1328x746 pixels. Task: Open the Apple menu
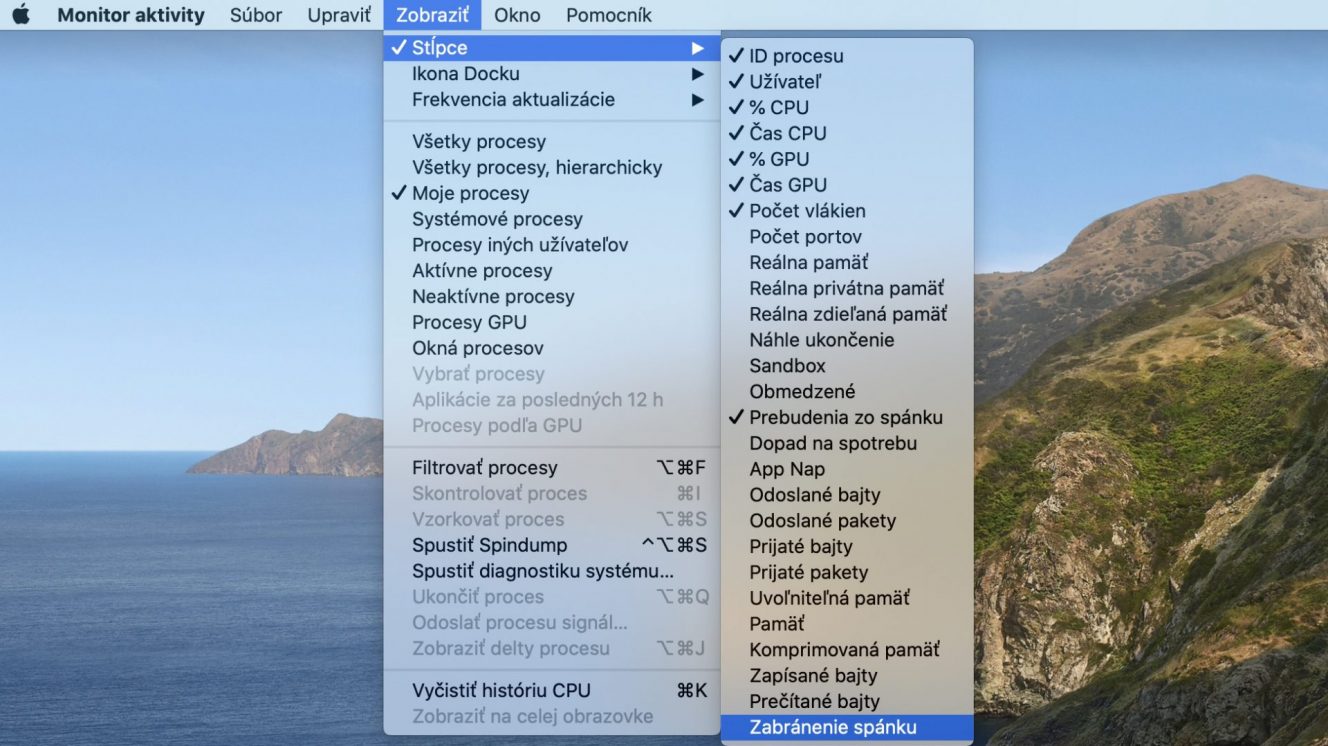[x=21, y=15]
